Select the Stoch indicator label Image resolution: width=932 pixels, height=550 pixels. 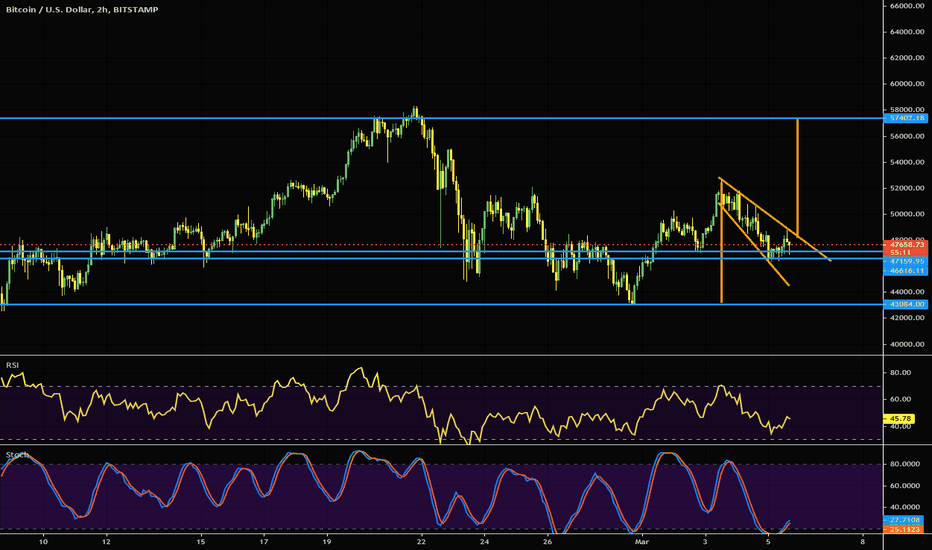pyautogui.click(x=17, y=455)
